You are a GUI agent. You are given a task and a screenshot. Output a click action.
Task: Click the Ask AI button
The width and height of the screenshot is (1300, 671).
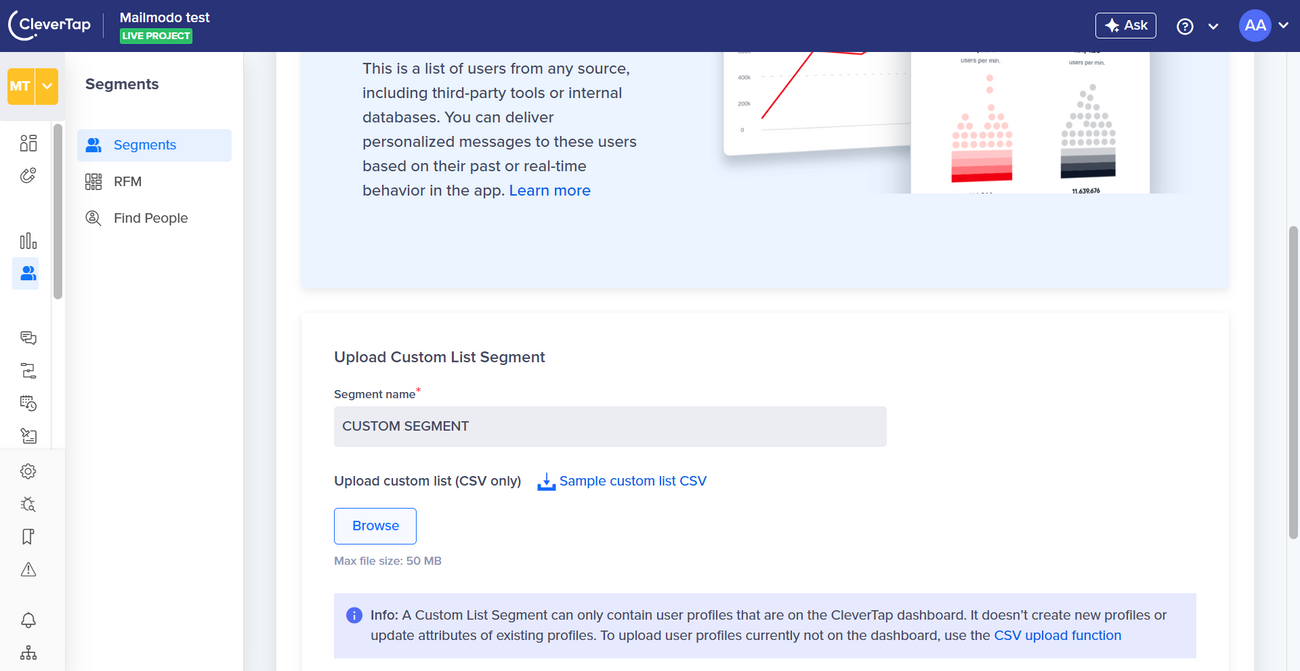click(1125, 26)
